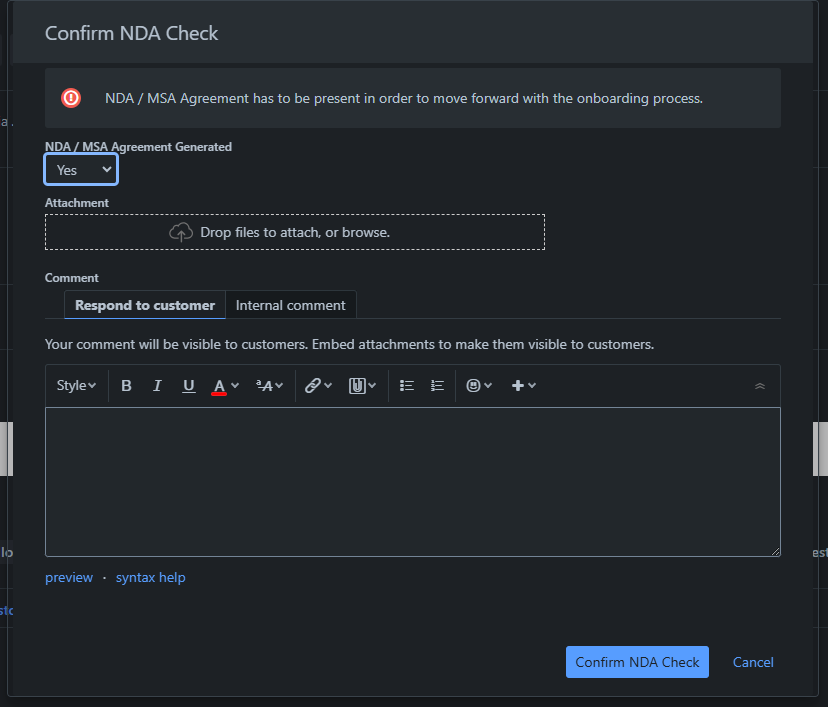Image resolution: width=828 pixels, height=707 pixels.
Task: Click the Confirm NDA Check dialog title
Action: (x=131, y=33)
